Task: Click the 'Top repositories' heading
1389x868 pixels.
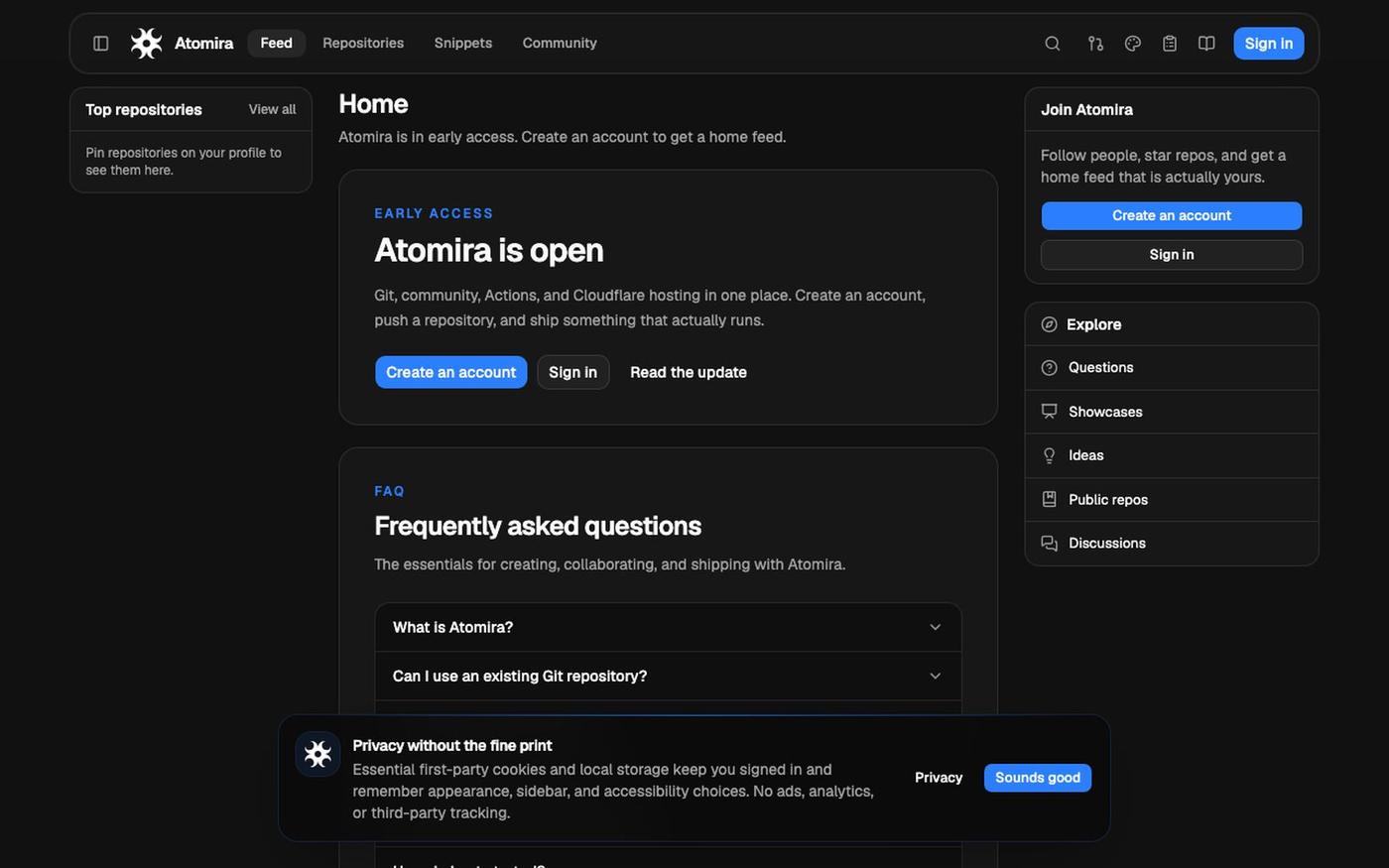Action: tap(144, 110)
